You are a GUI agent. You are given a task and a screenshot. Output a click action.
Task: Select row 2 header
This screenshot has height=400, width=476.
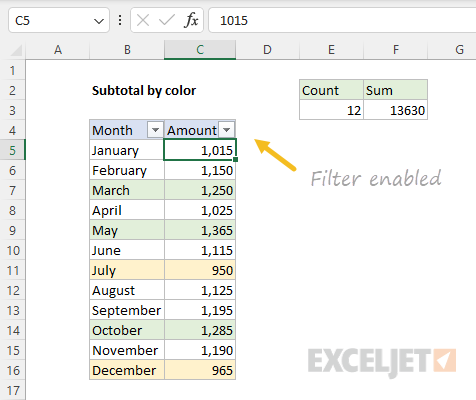[x=13, y=90]
